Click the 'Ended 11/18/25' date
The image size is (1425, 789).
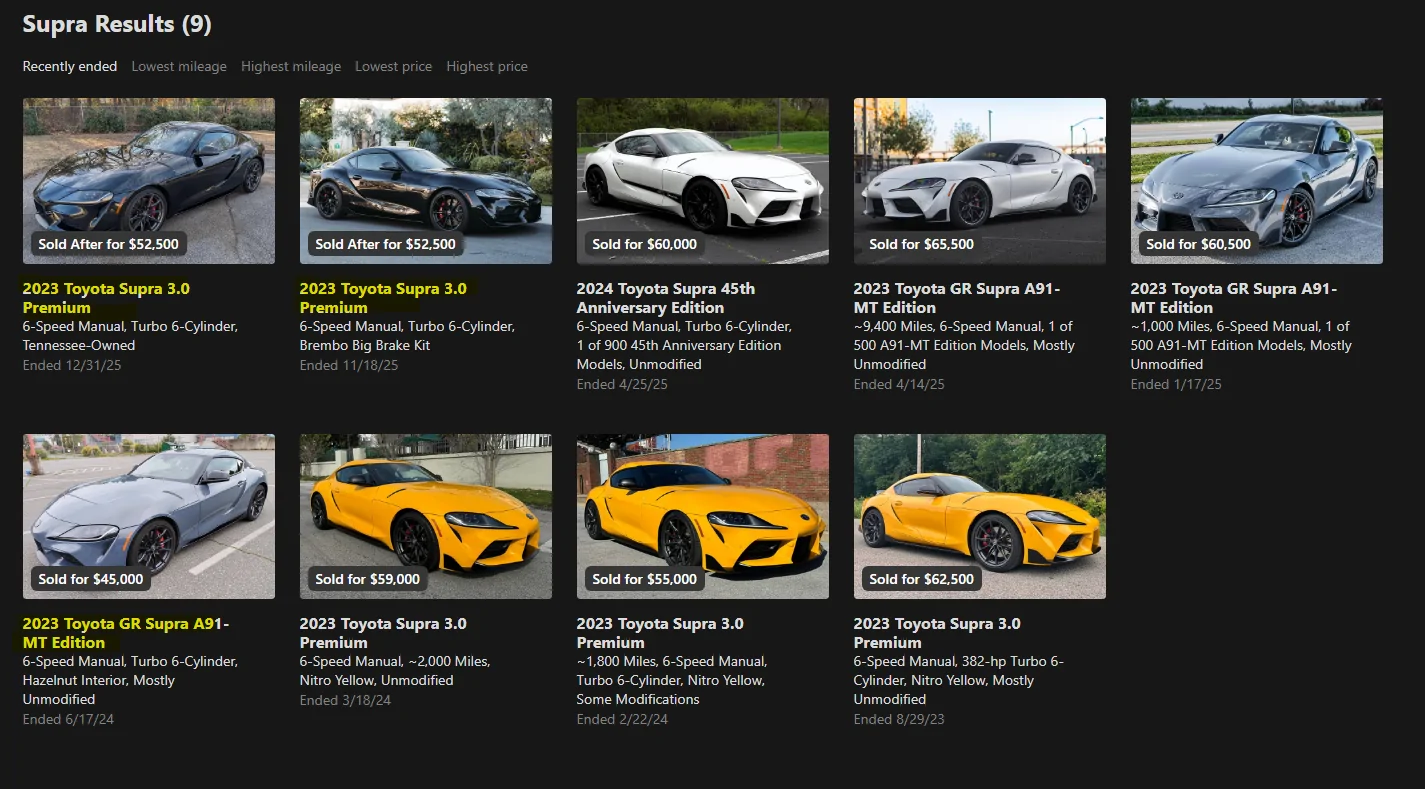349,365
